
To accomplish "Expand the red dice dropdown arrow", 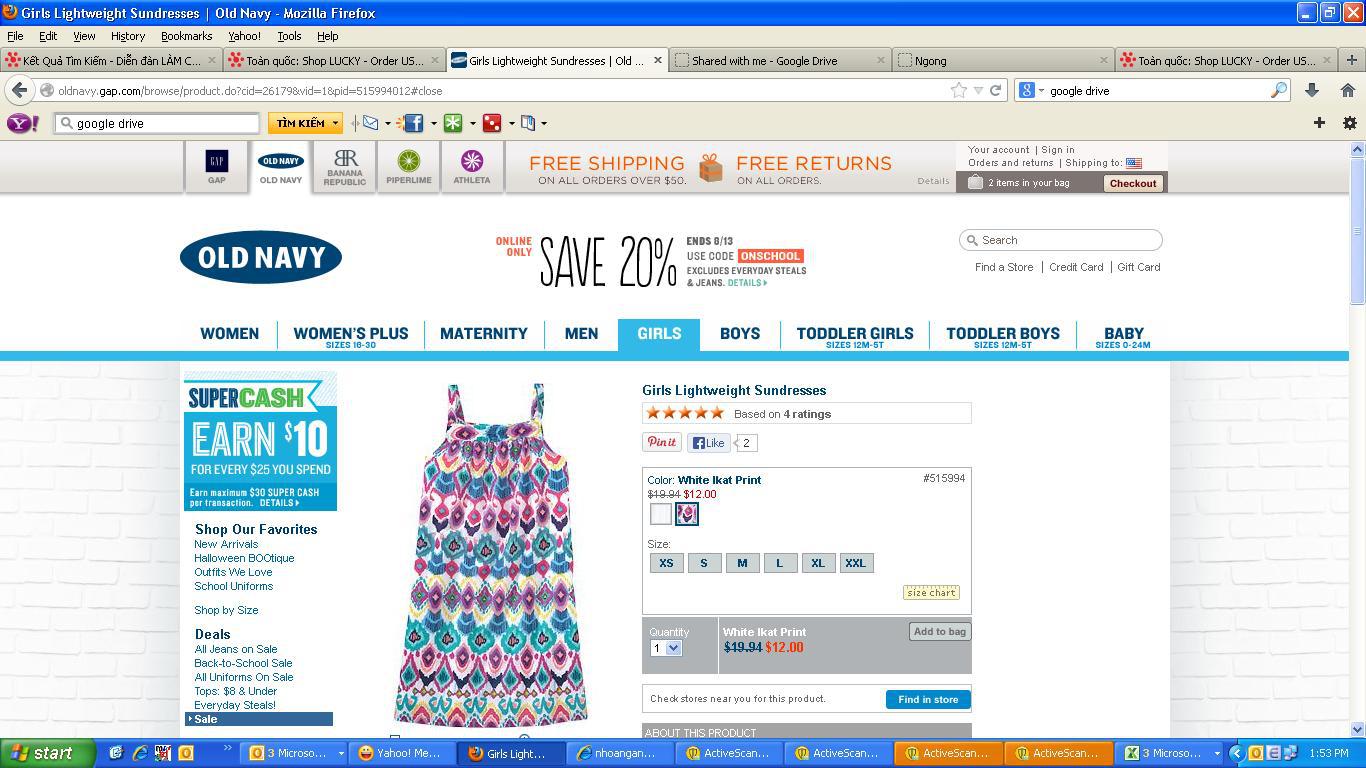I will tap(511, 123).
